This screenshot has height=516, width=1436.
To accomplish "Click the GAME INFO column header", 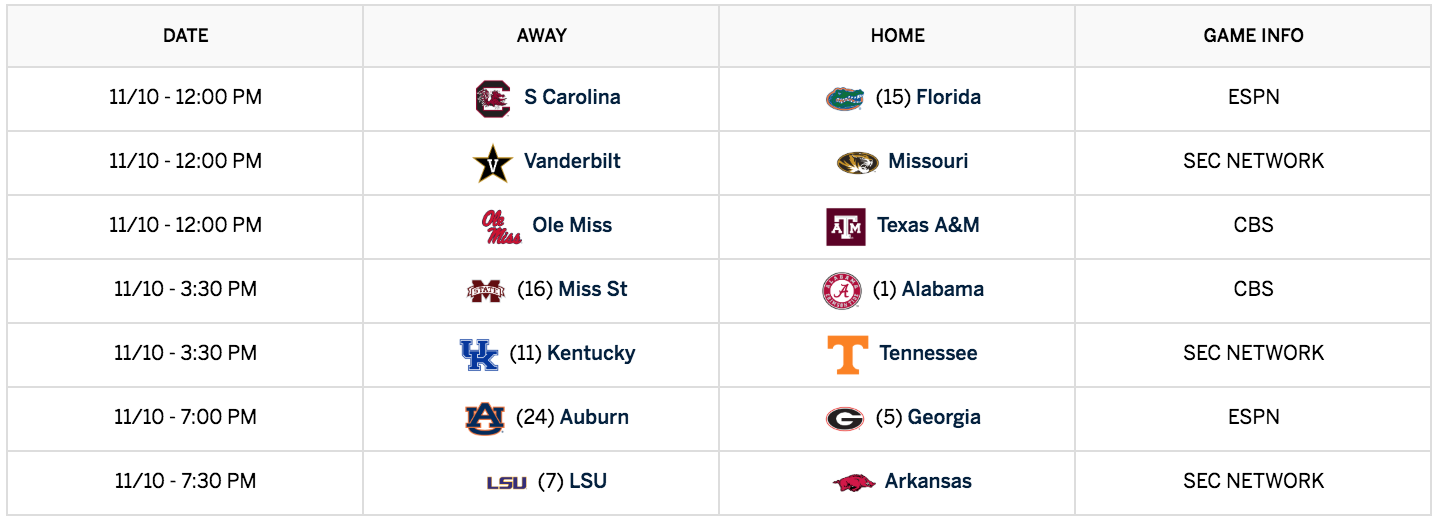I will (x=1253, y=36).
